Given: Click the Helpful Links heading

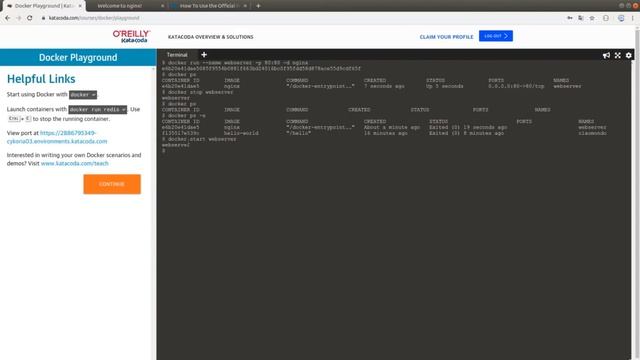Looking at the screenshot, I should (41, 79).
